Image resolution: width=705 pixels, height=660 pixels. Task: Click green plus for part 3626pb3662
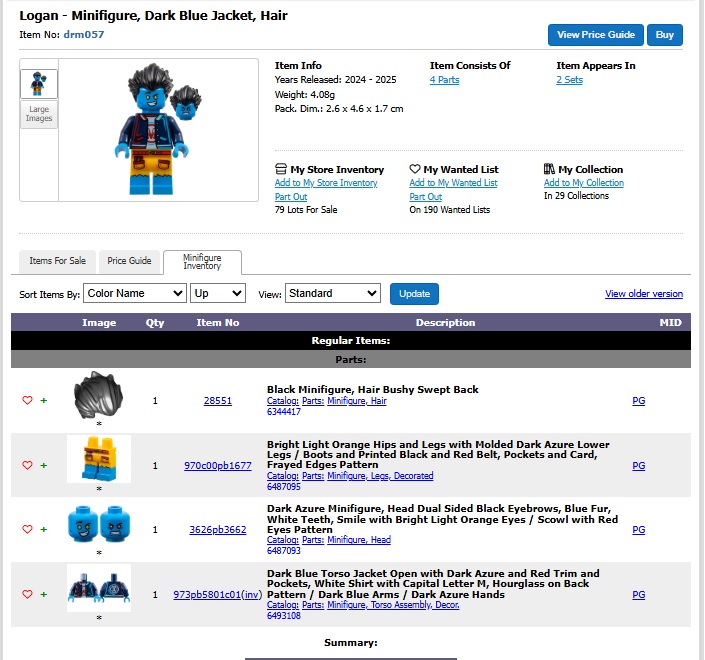click(x=44, y=529)
